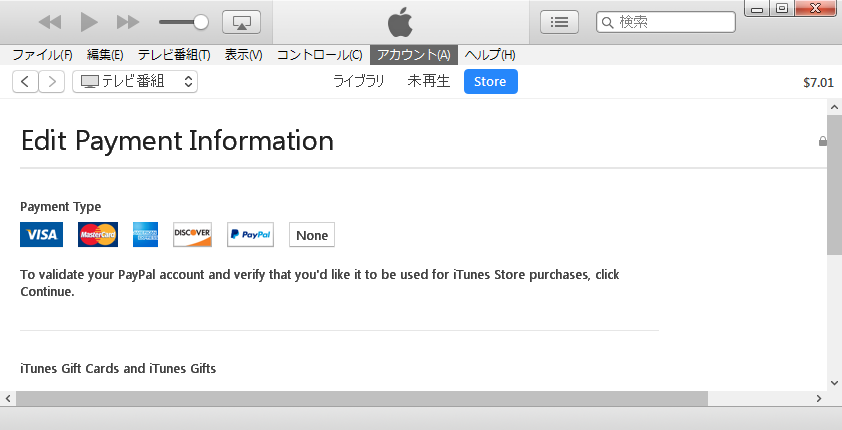Click the Payment Type label
The image size is (842, 430).
(61, 207)
